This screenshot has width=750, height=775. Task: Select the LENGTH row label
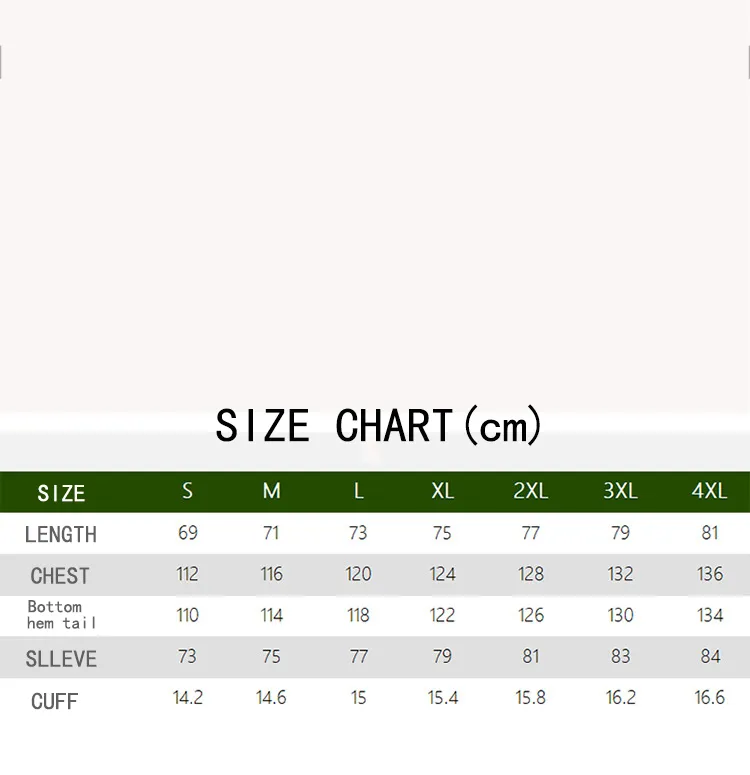point(61,534)
